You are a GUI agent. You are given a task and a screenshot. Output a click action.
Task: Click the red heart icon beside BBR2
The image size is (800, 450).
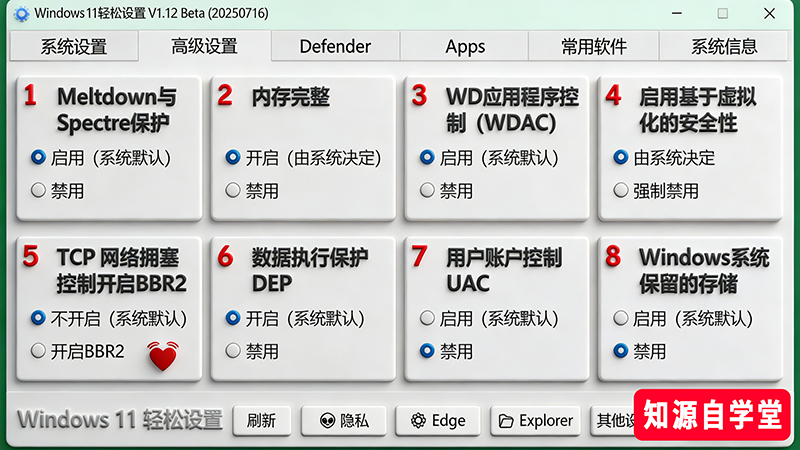(161, 355)
